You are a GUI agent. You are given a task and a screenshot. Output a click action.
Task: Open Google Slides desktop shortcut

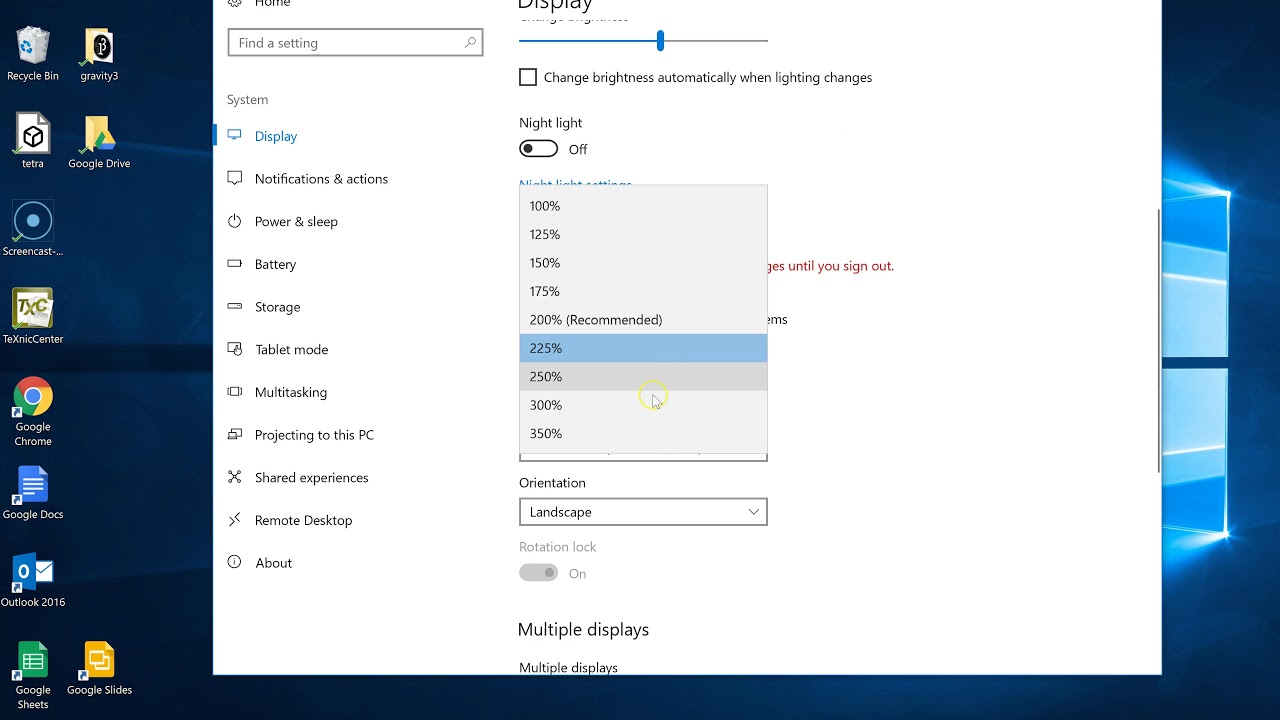[99, 668]
